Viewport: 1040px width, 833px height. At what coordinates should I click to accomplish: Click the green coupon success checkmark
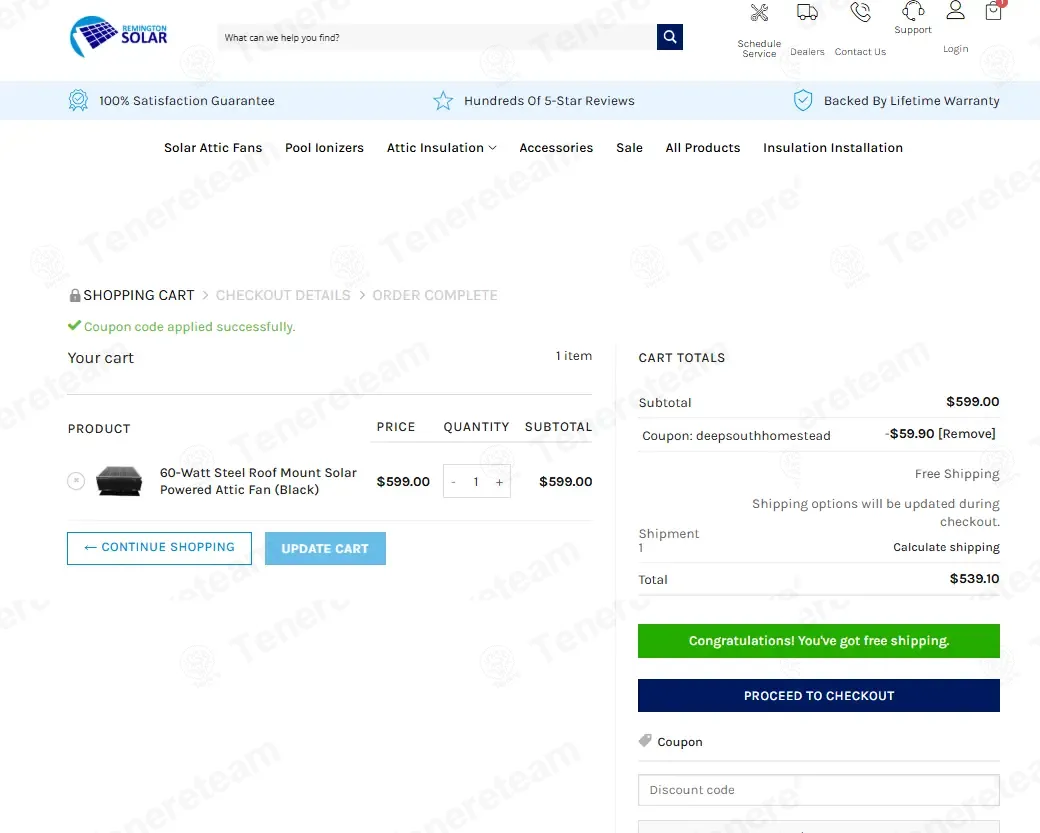74,326
